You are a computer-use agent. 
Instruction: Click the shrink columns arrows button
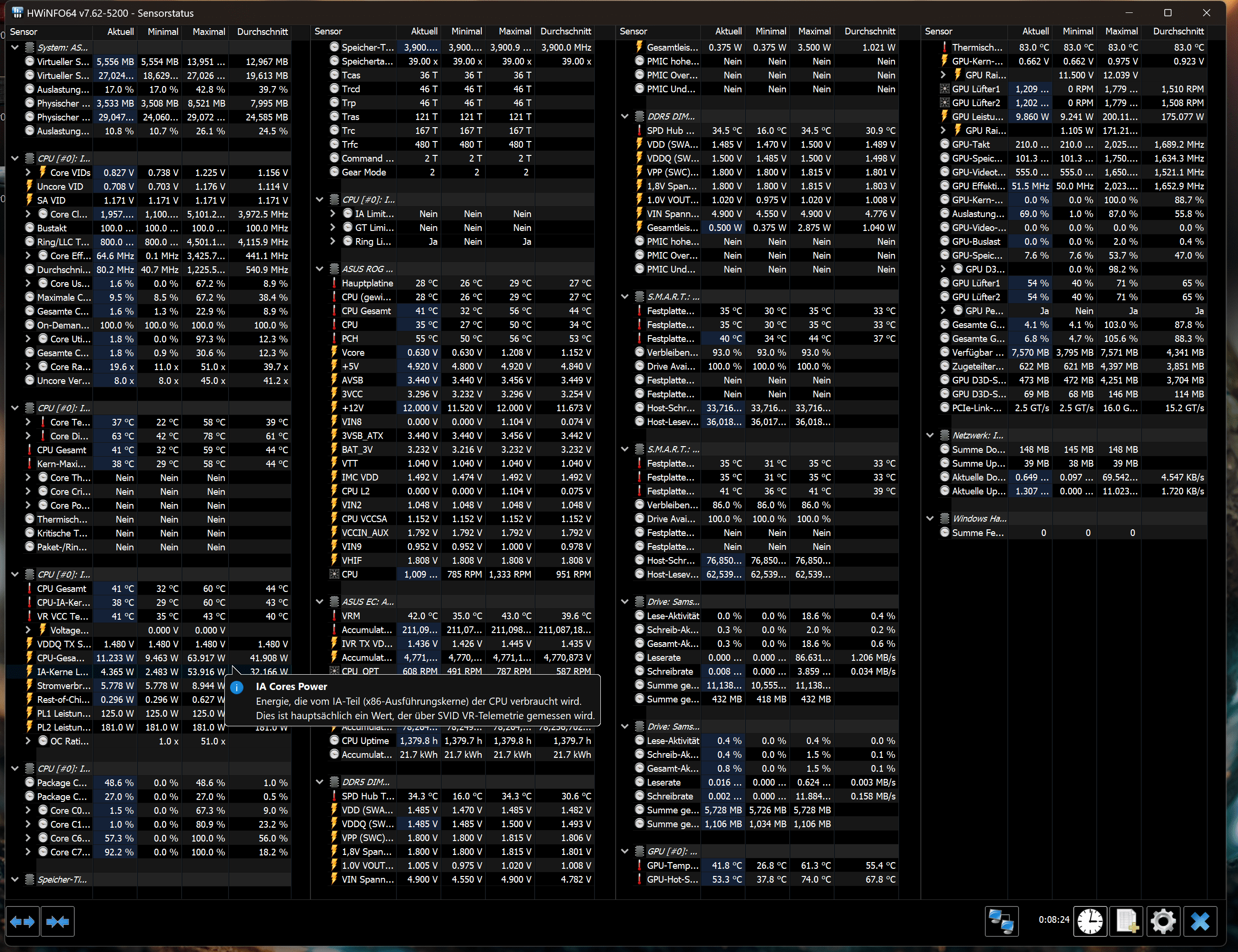click(x=57, y=921)
